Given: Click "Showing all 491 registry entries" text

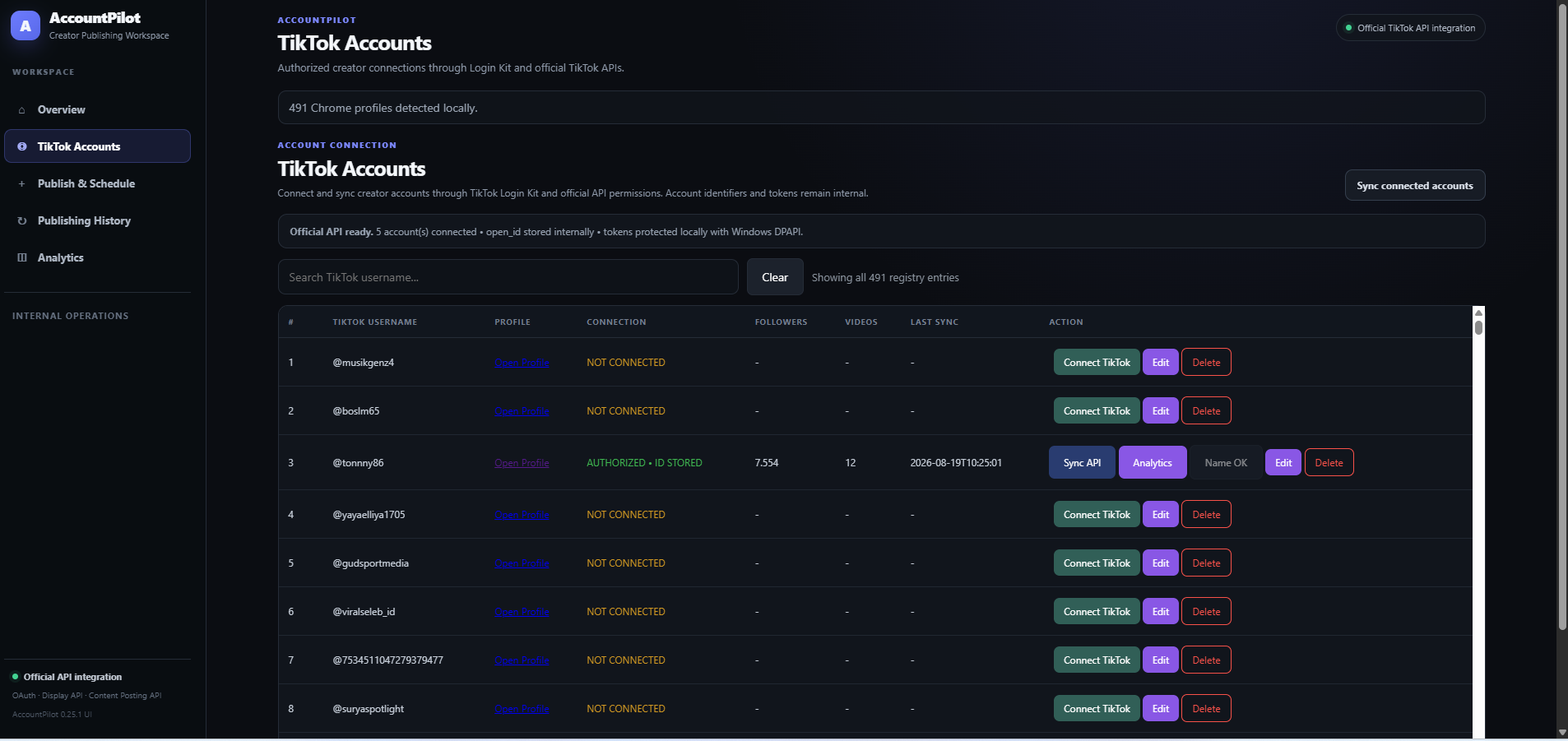Looking at the screenshot, I should coord(885,278).
